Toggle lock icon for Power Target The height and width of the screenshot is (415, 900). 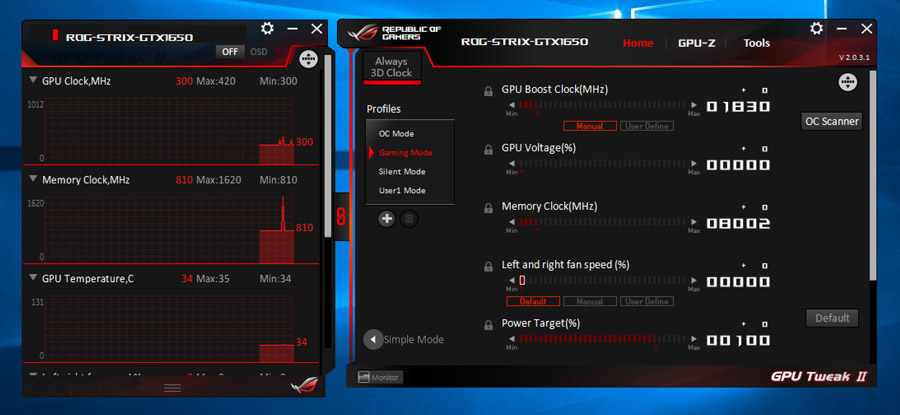(x=488, y=325)
